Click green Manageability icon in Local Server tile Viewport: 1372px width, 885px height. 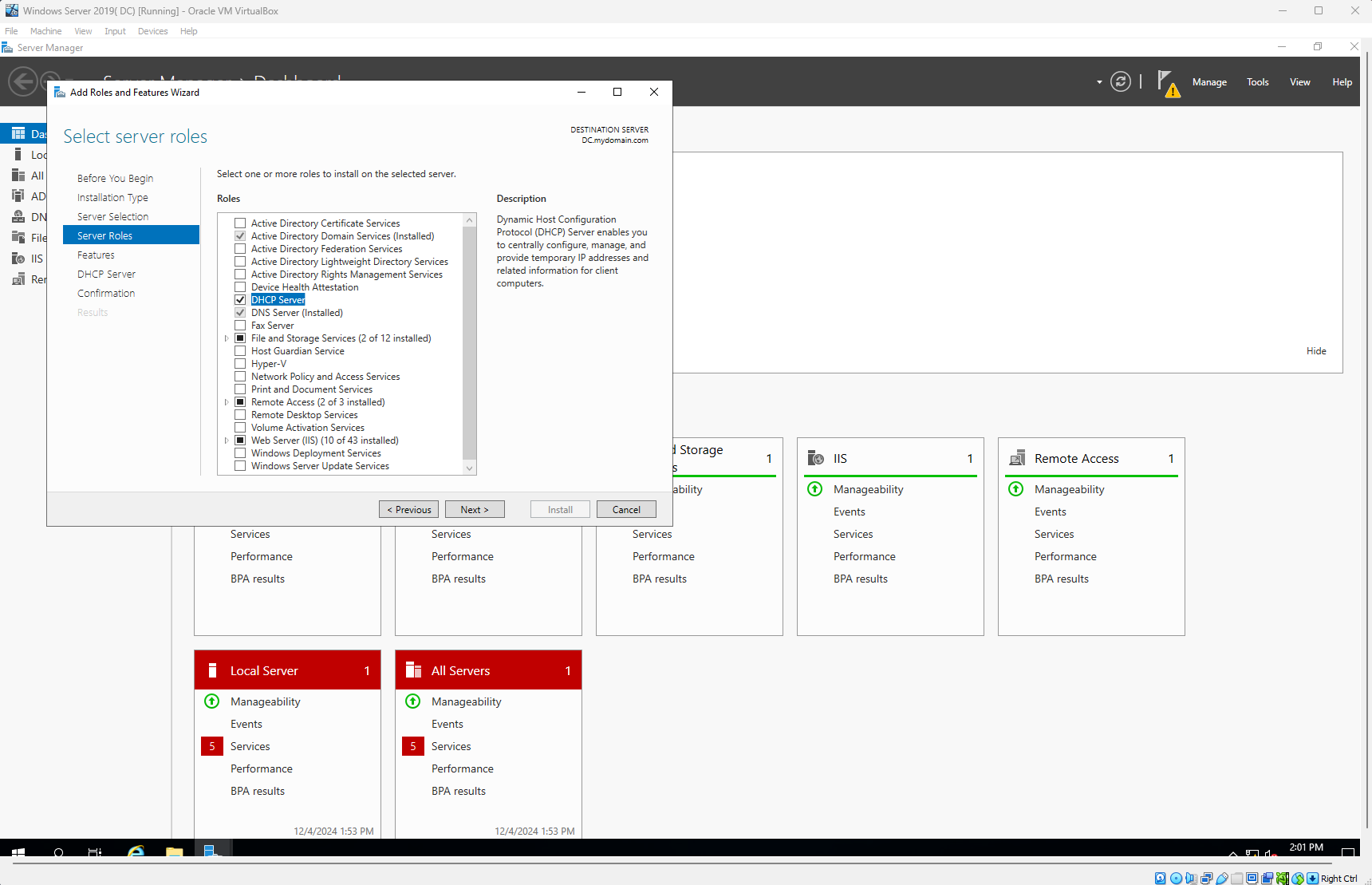212,701
